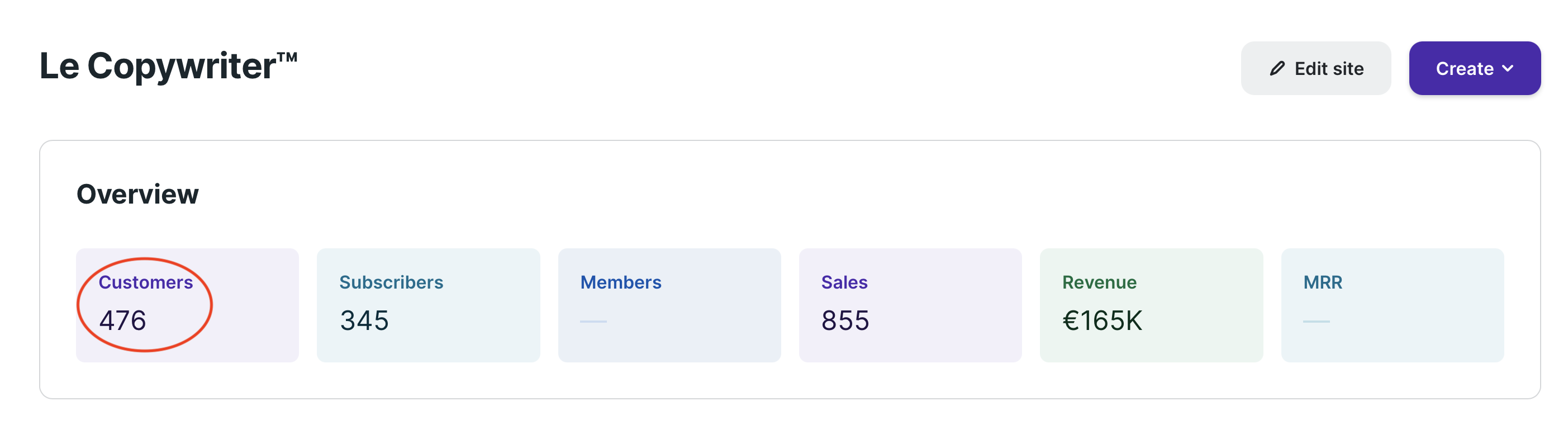The image size is (1568, 434).
Task: Select the Subscribers label
Action: (391, 282)
